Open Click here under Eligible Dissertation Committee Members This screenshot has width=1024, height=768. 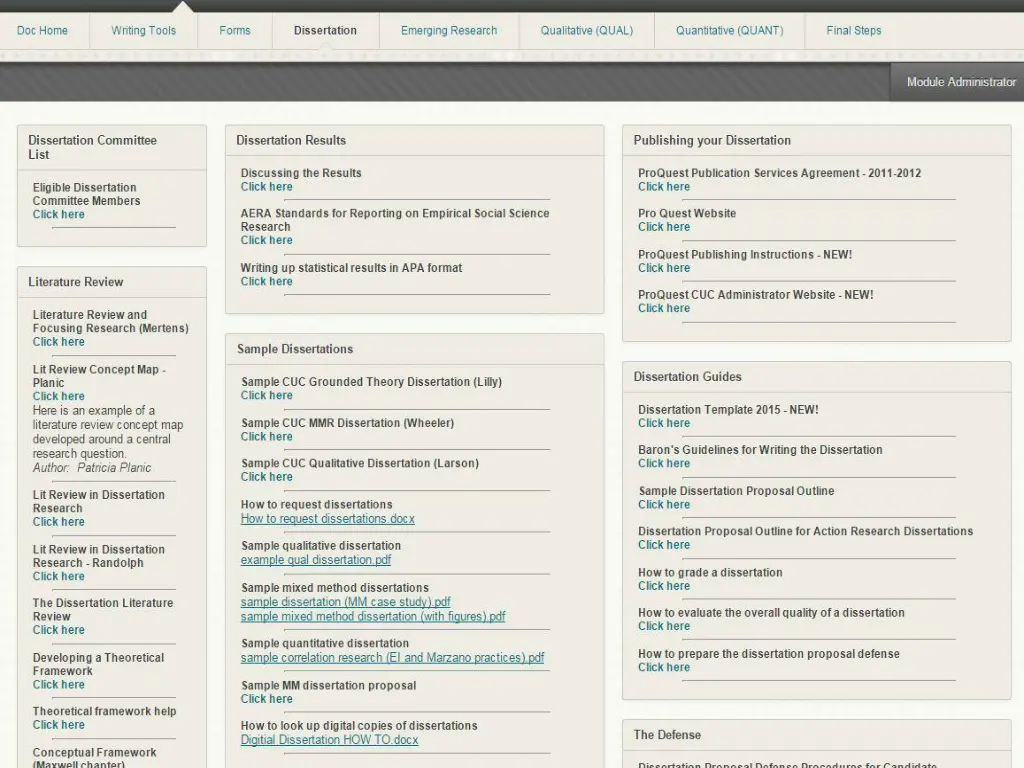point(59,214)
